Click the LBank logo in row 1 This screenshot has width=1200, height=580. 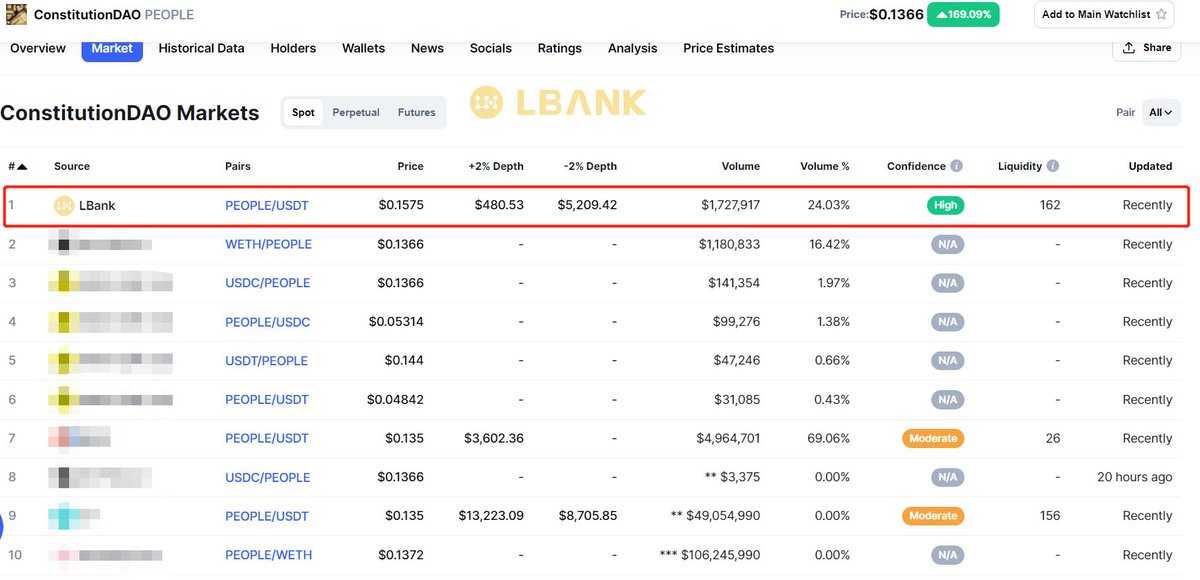[64, 205]
